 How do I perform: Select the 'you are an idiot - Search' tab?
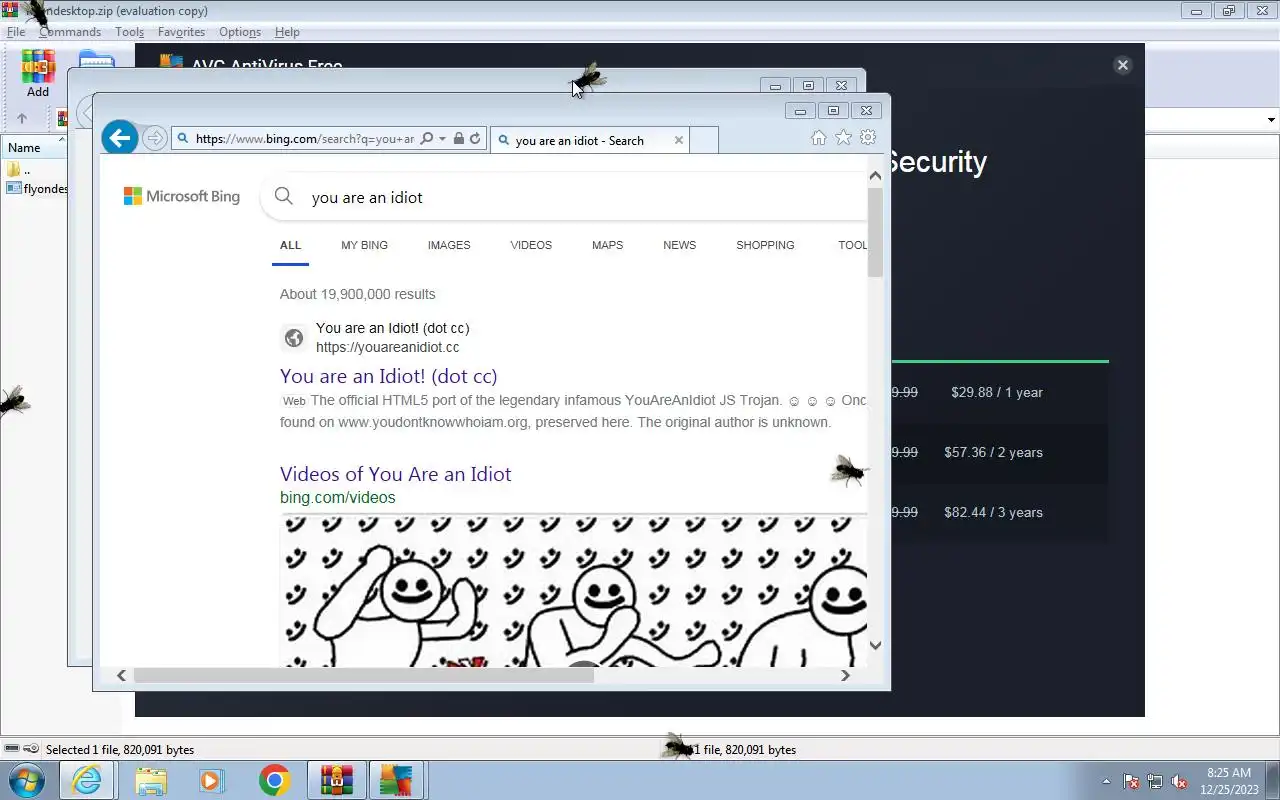click(x=589, y=140)
